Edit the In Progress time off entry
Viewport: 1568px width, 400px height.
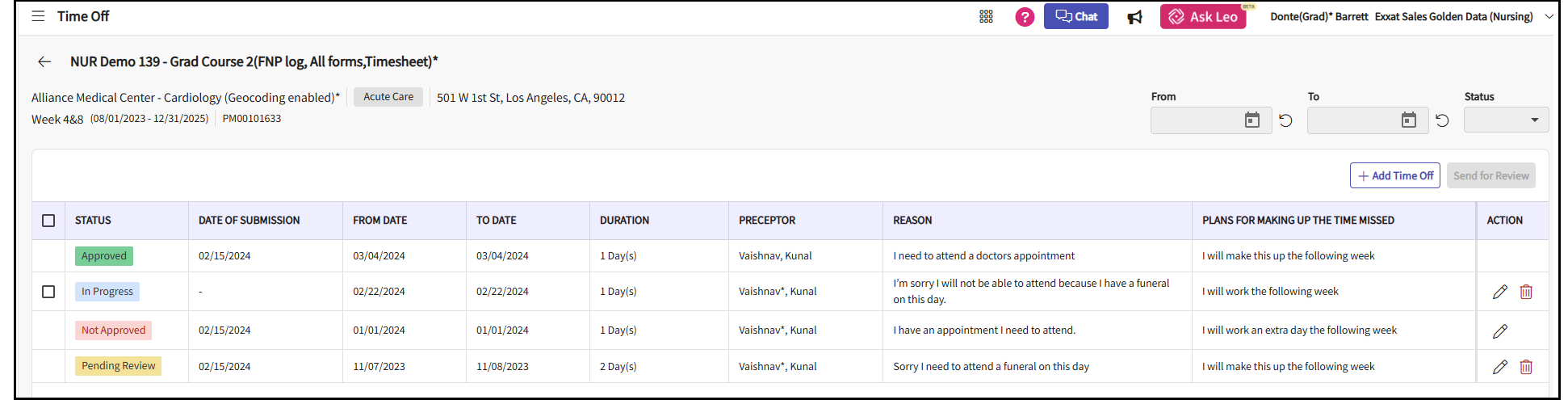tap(1499, 292)
